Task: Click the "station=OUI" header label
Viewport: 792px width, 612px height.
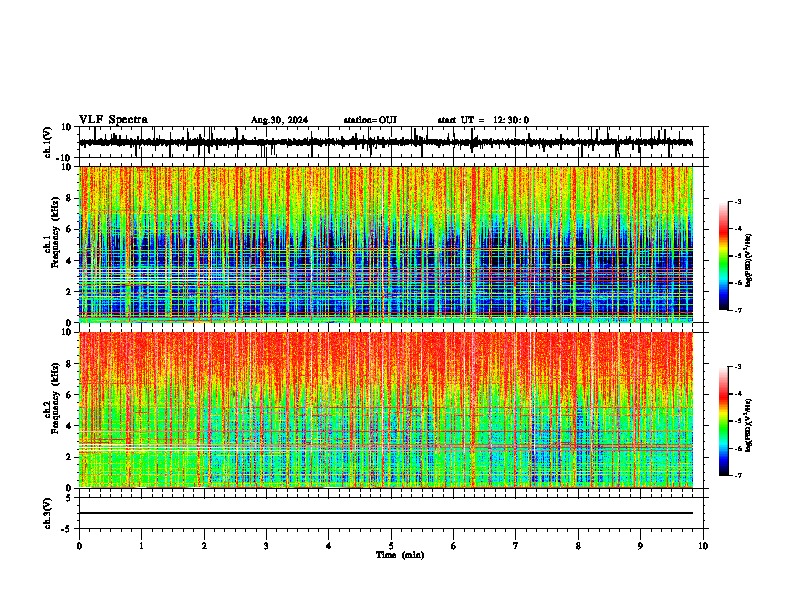Action: coord(370,120)
